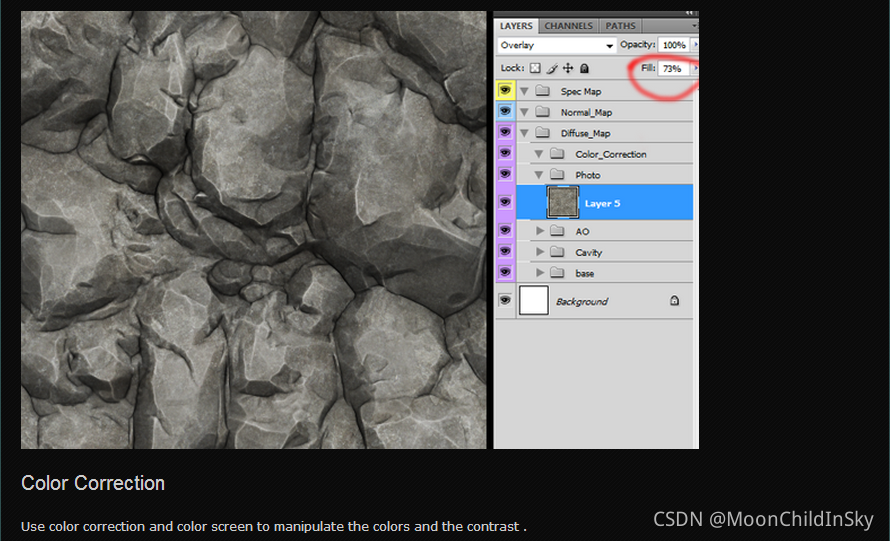Click the Fill 73% value field
The height and width of the screenshot is (541, 890).
point(674,69)
